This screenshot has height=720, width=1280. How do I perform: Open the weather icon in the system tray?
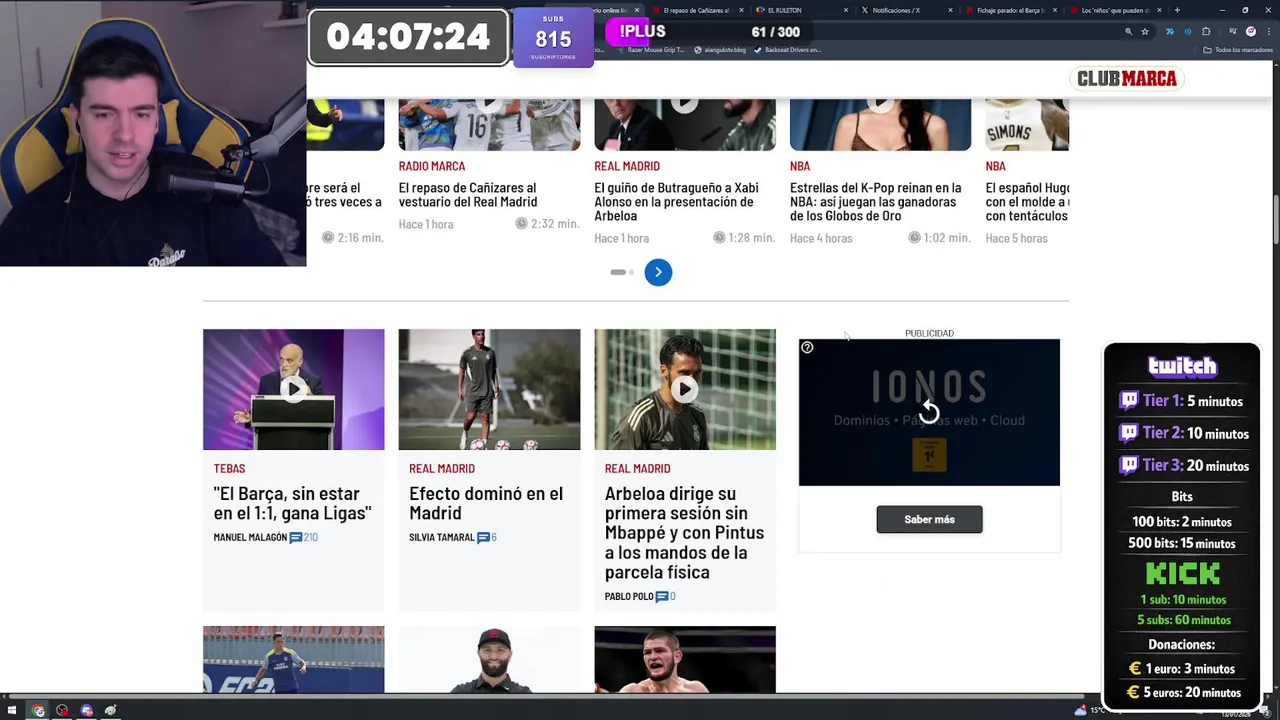tap(1080, 711)
